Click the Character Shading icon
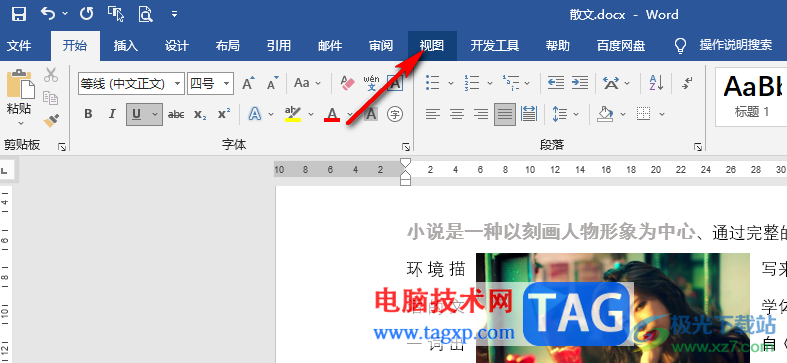Image resolution: width=787 pixels, height=363 pixels. pos(370,114)
